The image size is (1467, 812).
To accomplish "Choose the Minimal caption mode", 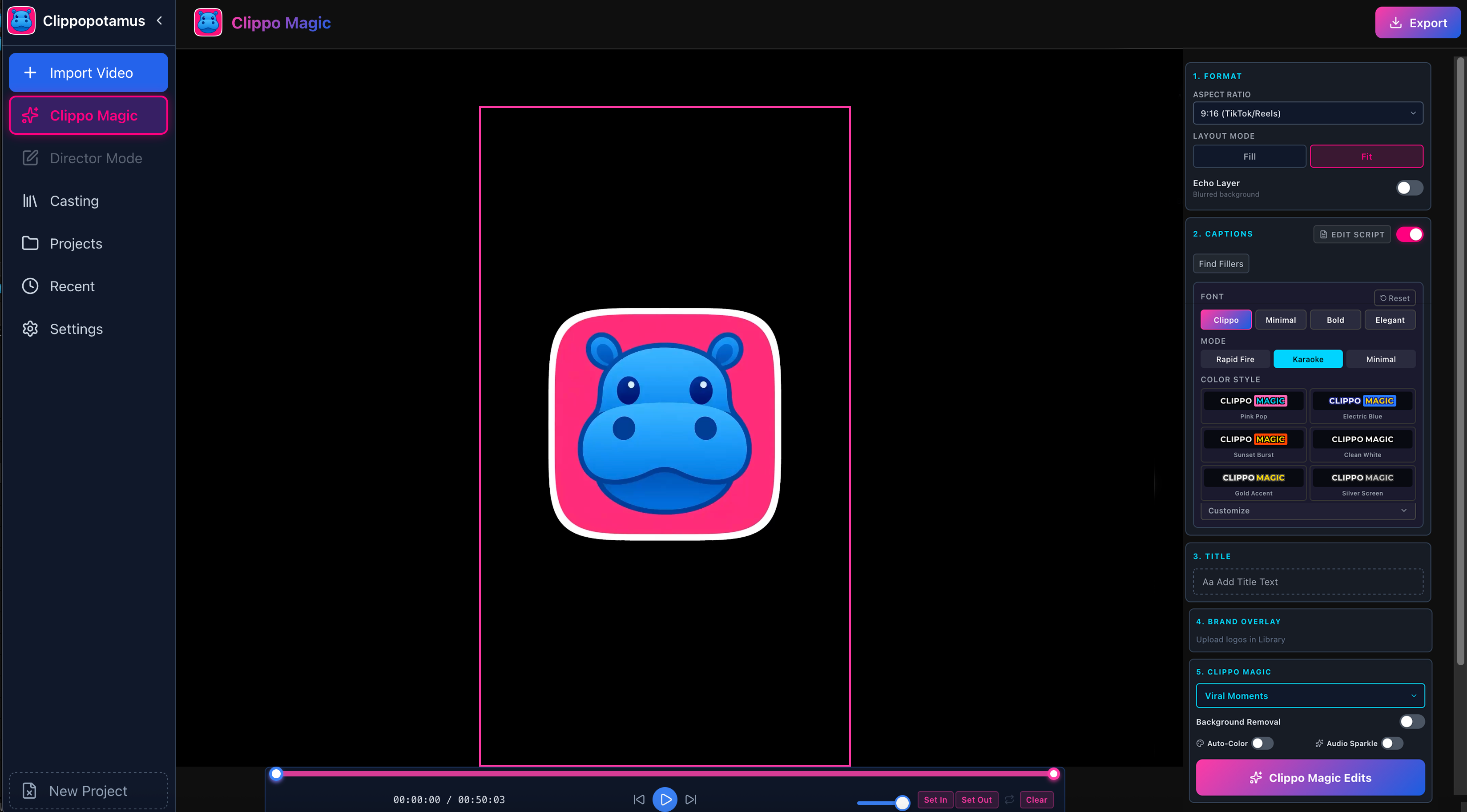I will pyautogui.click(x=1381, y=359).
